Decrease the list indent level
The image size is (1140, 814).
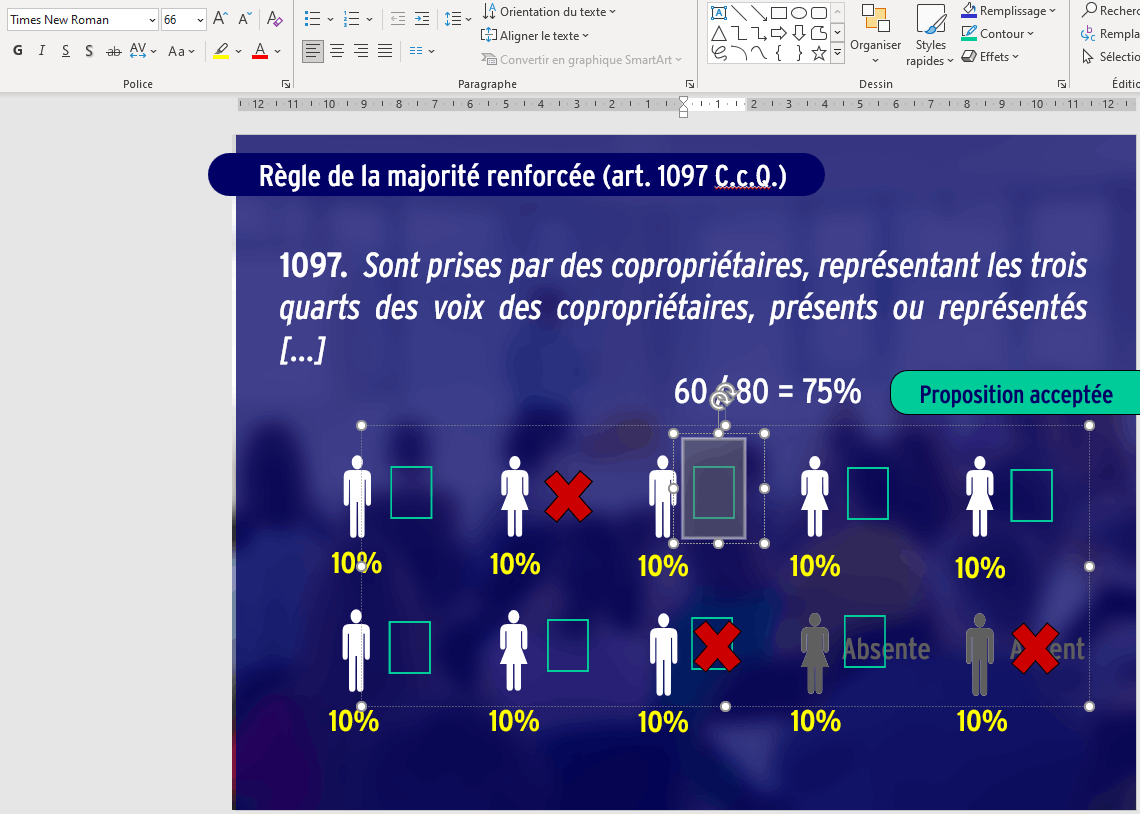398,20
